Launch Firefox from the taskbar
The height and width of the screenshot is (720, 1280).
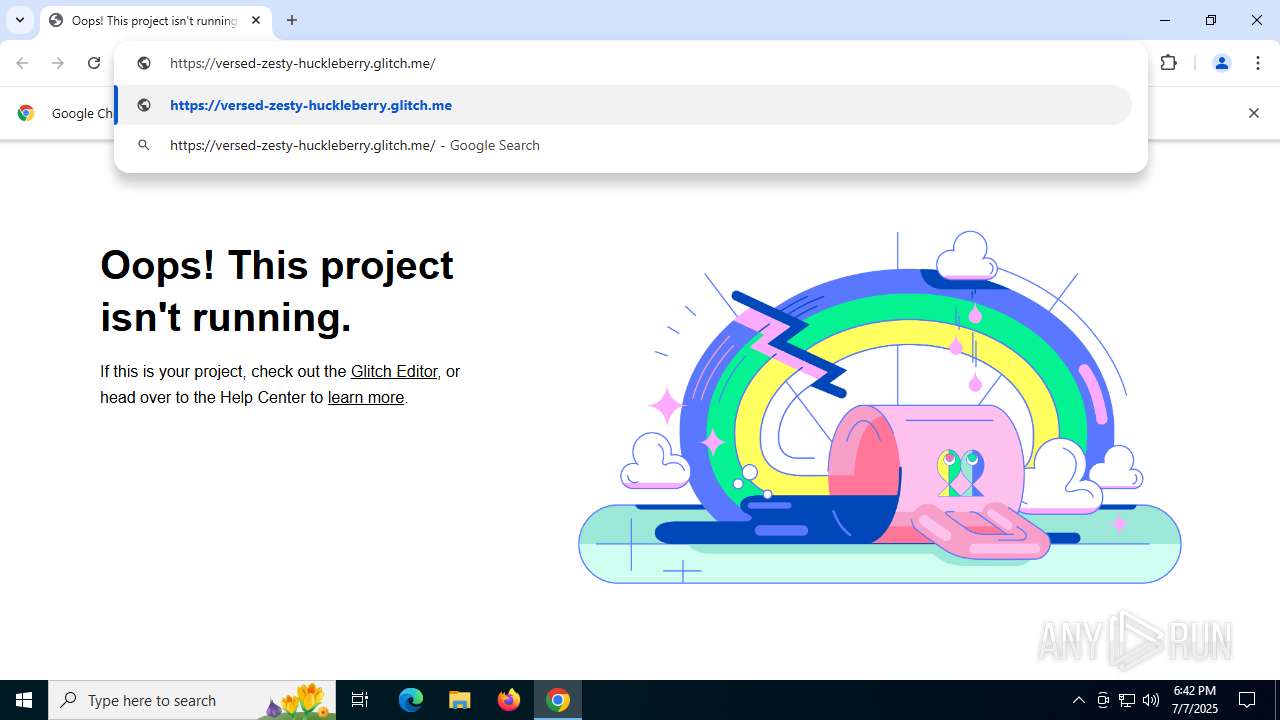tap(509, 700)
